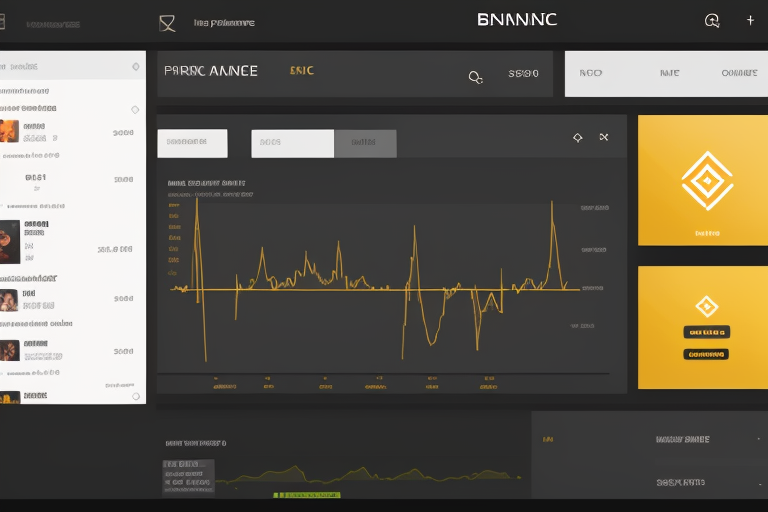Click the green progress bar under the mini chart
768x512 pixels.
tap(307, 495)
